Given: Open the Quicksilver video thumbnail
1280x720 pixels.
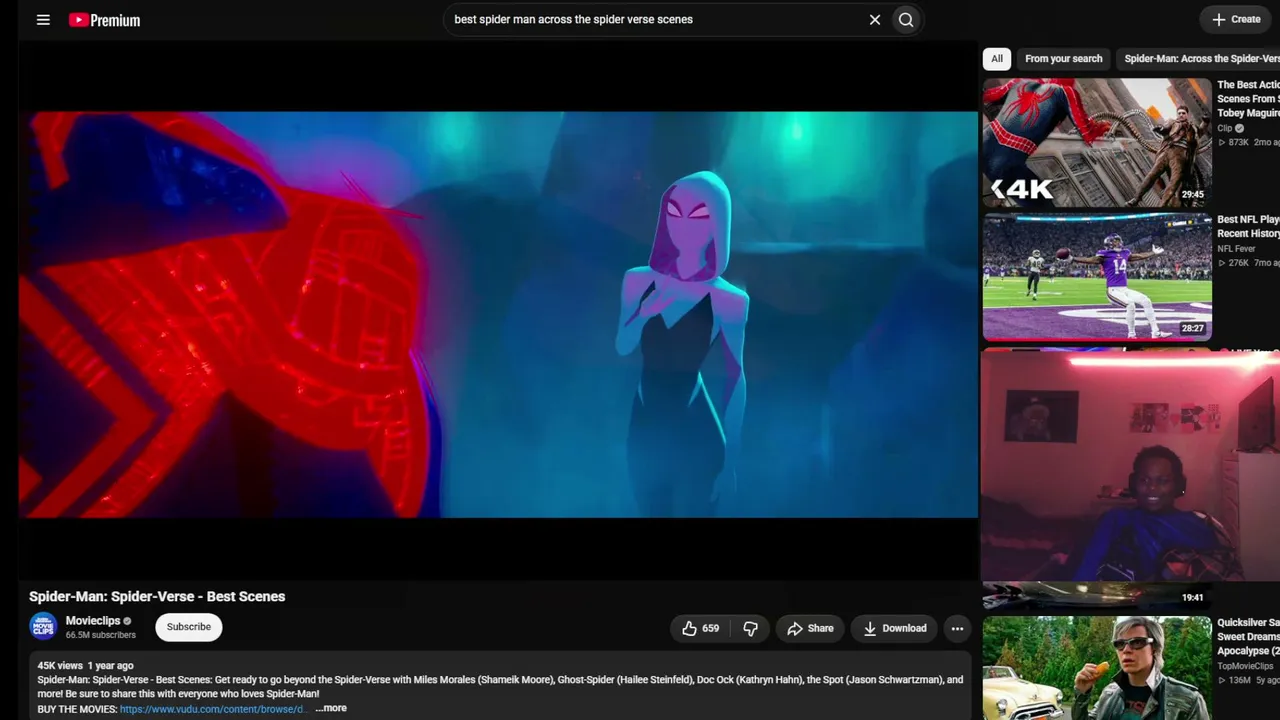Looking at the screenshot, I should coord(1097,668).
